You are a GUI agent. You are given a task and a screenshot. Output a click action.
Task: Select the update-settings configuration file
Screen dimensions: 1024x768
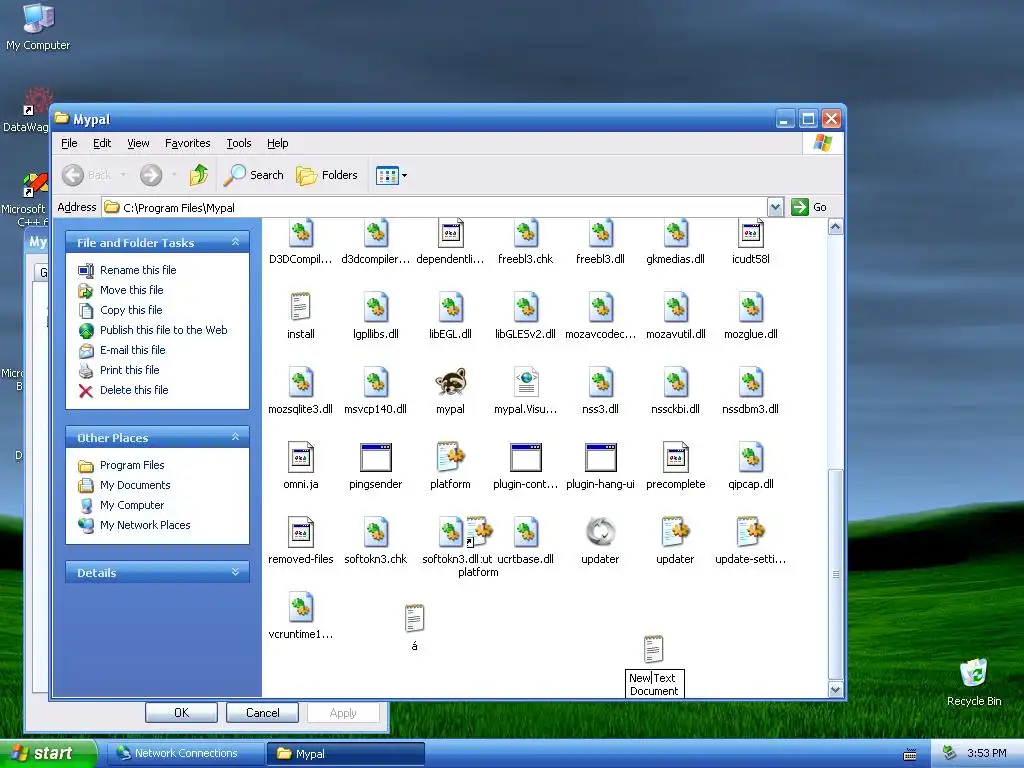point(750,533)
